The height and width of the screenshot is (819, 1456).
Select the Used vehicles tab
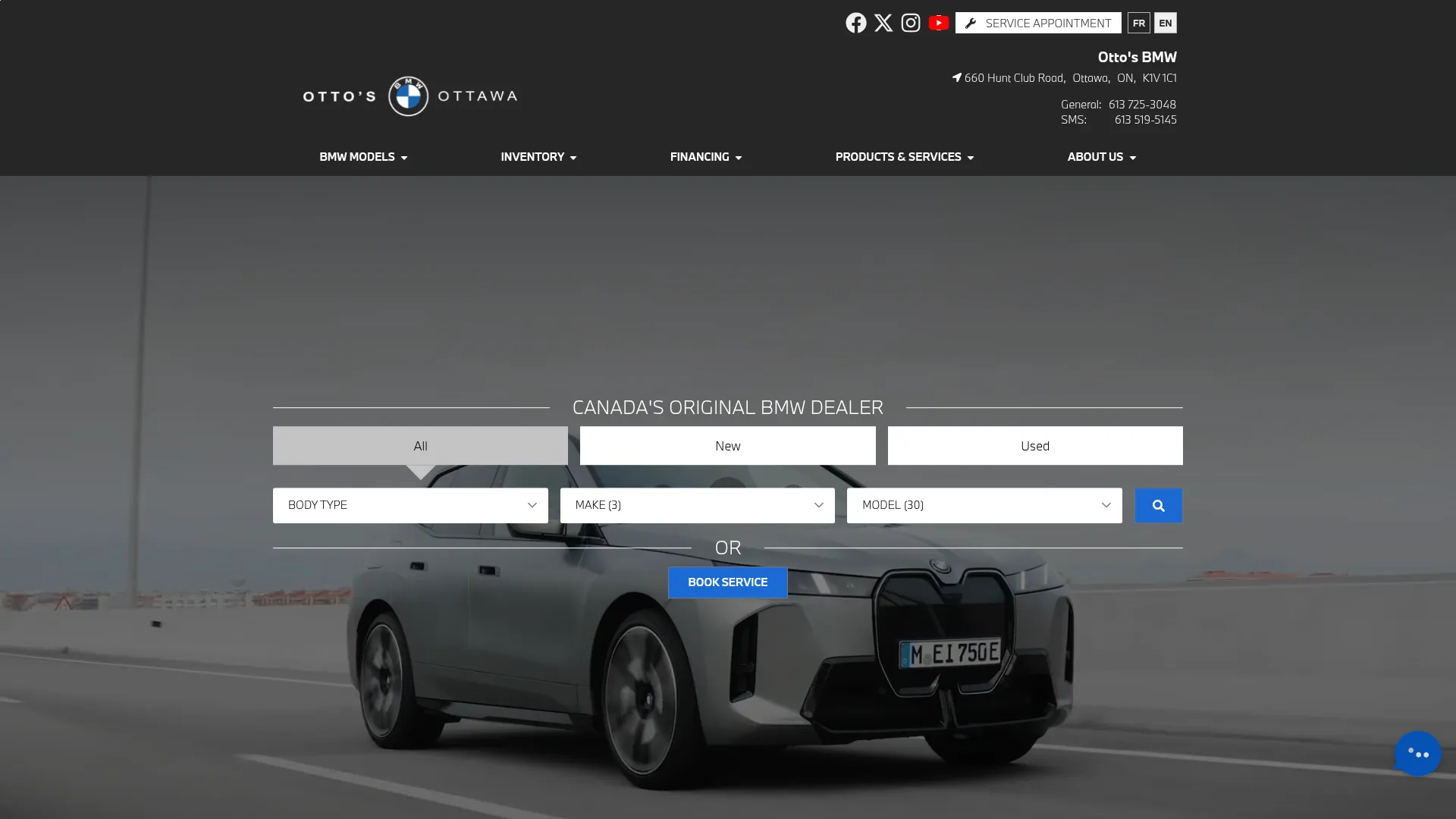1035,446
